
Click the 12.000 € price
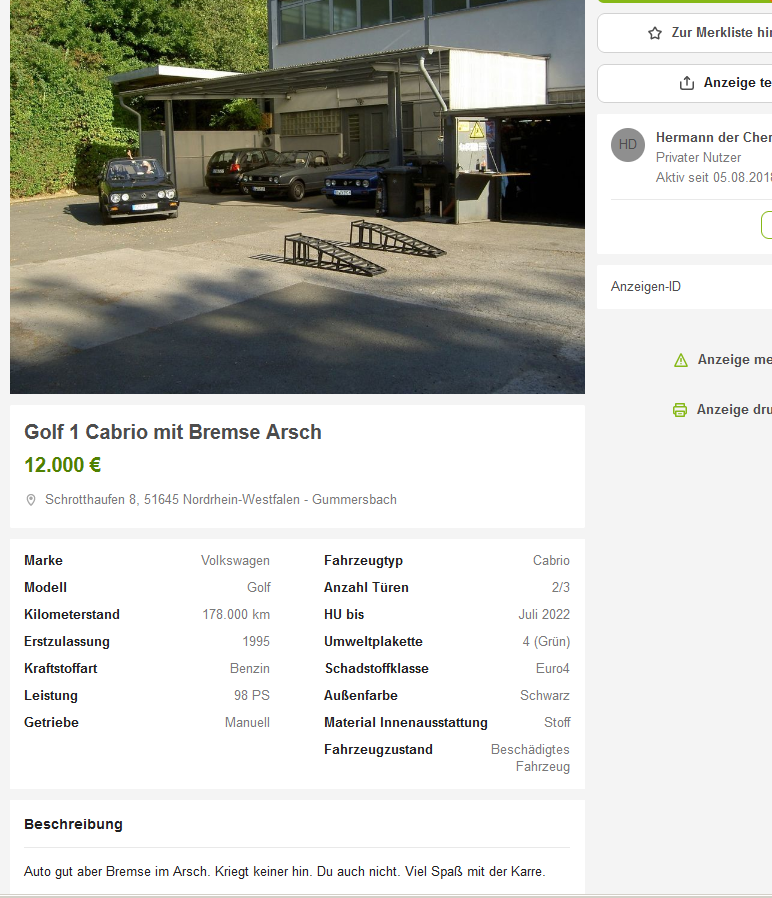[x=62, y=465]
